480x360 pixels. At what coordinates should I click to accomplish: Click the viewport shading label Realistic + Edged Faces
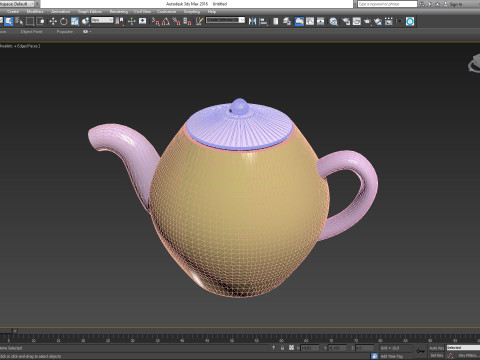click(20, 46)
